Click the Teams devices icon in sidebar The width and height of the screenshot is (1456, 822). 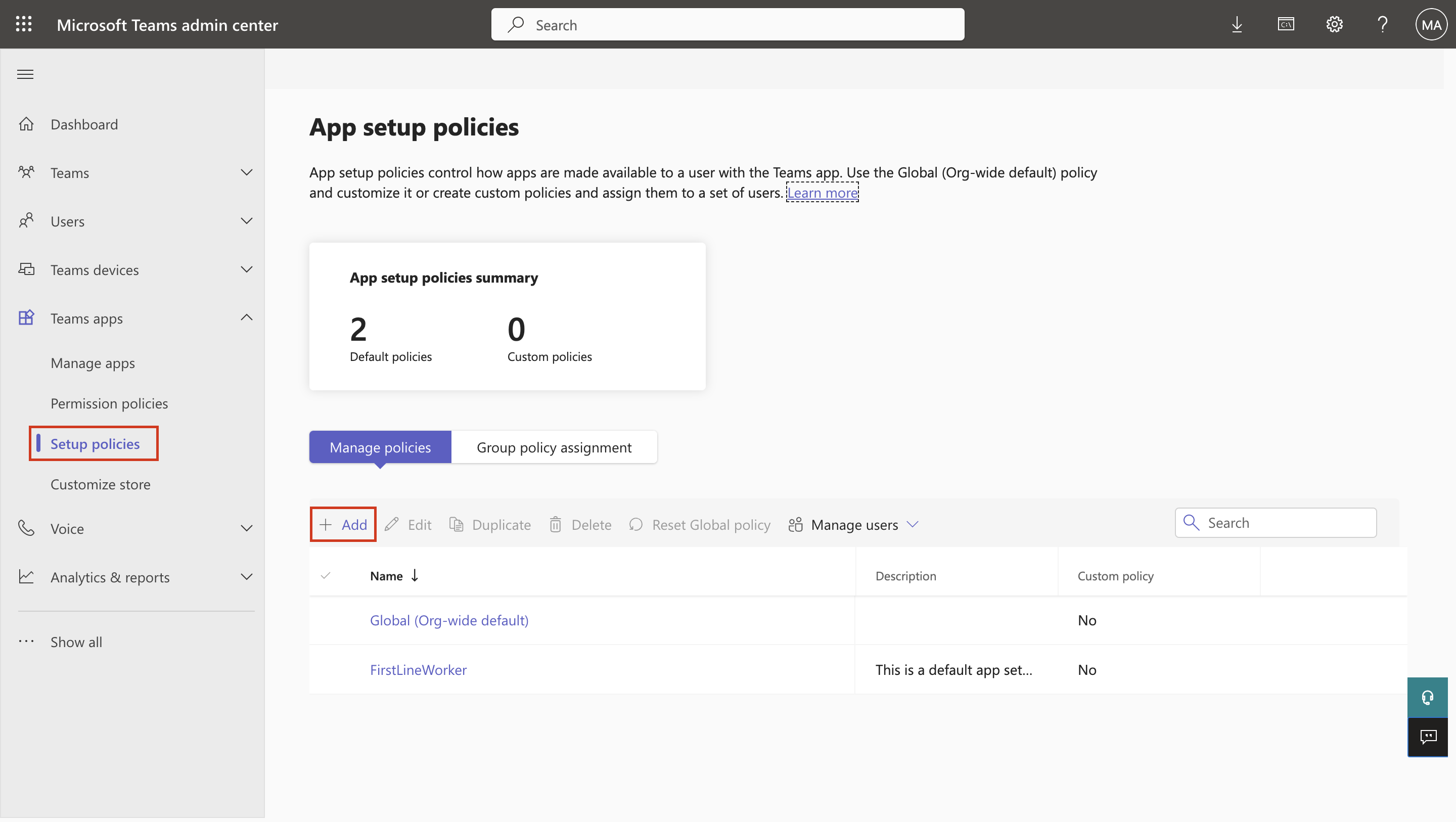pos(26,269)
